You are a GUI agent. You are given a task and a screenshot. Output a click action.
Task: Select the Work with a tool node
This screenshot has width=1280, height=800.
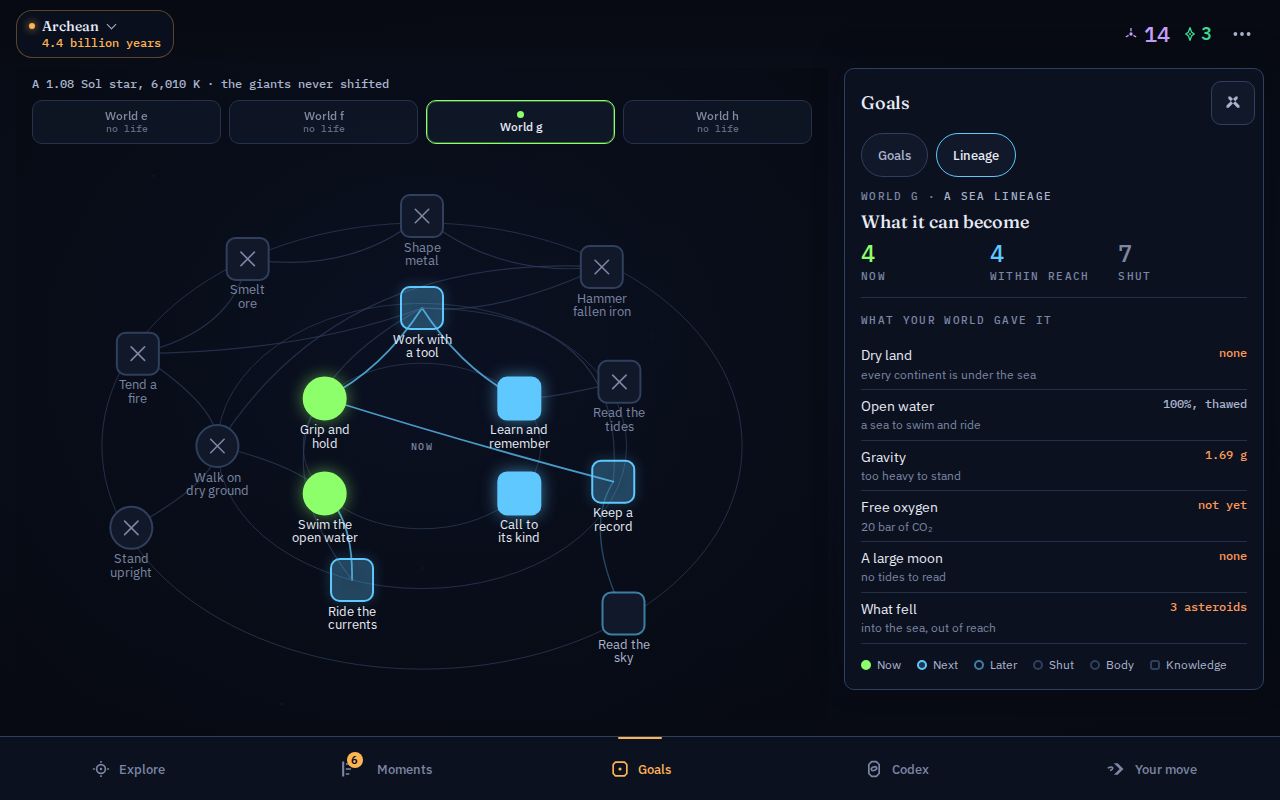click(422, 308)
